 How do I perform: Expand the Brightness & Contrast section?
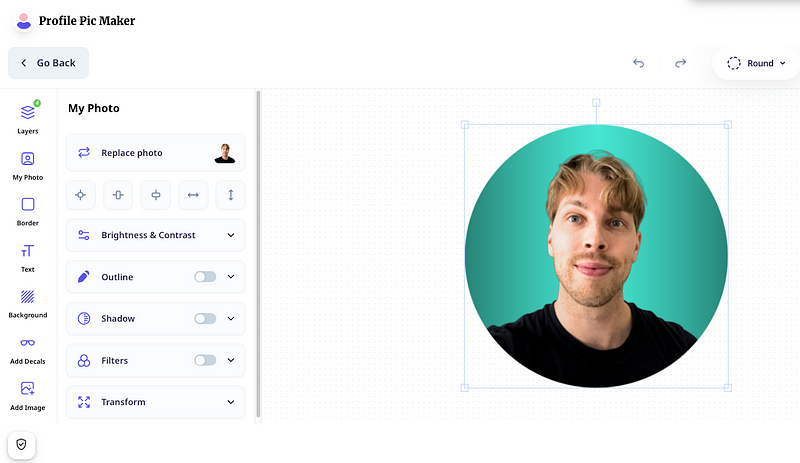pyautogui.click(x=156, y=235)
